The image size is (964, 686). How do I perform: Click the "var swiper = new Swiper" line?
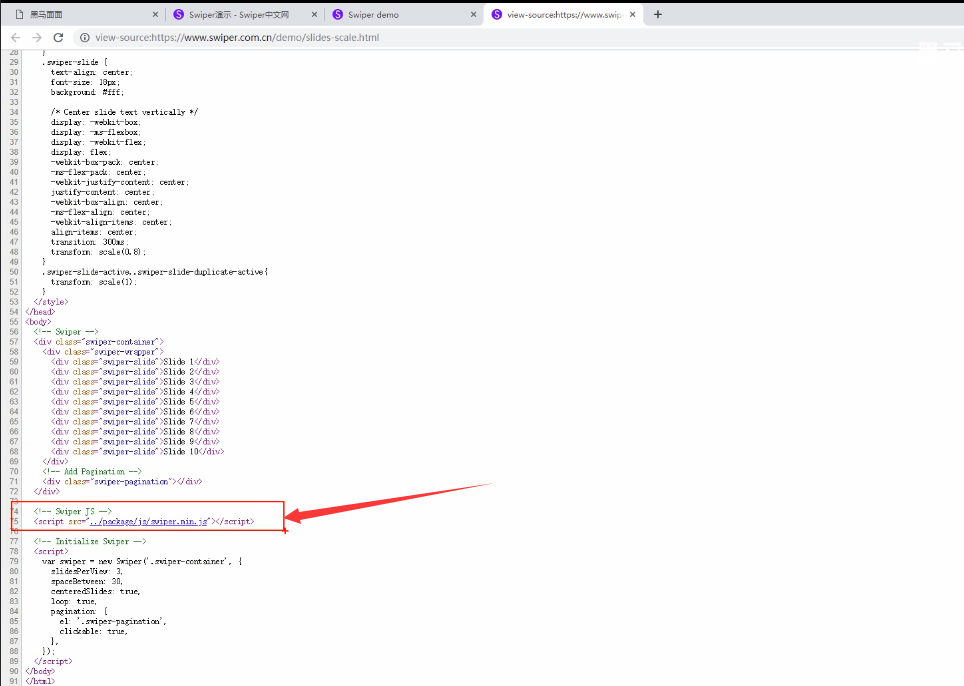point(142,561)
